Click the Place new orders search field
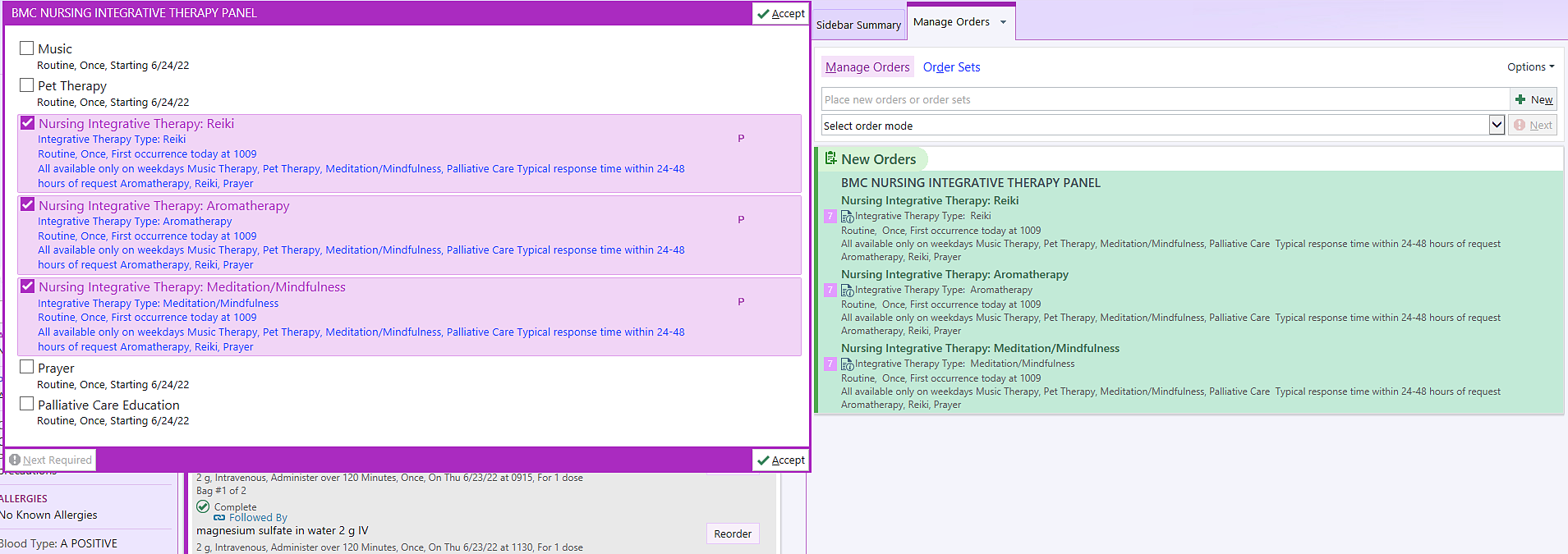This screenshot has width=1568, height=554. 1165,100
